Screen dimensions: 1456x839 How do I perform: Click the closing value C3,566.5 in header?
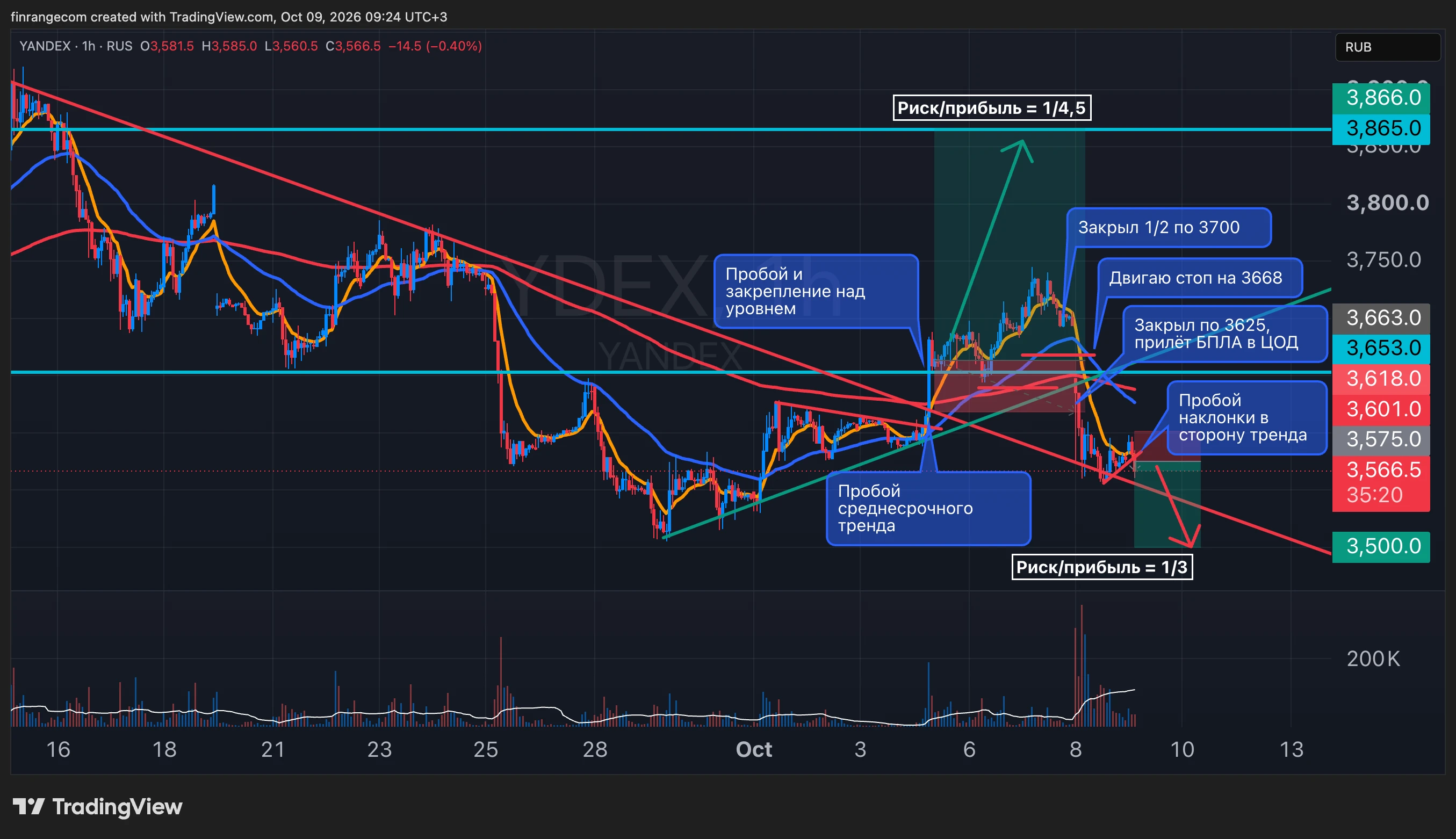tap(353, 46)
